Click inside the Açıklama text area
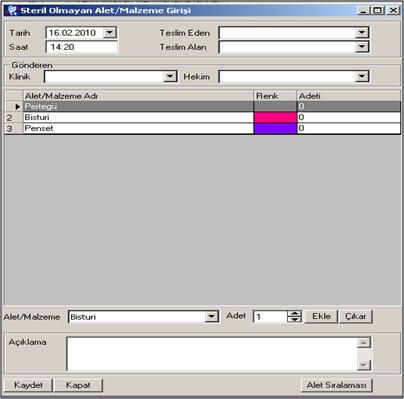Screen dimensions: 404x399 (212, 354)
